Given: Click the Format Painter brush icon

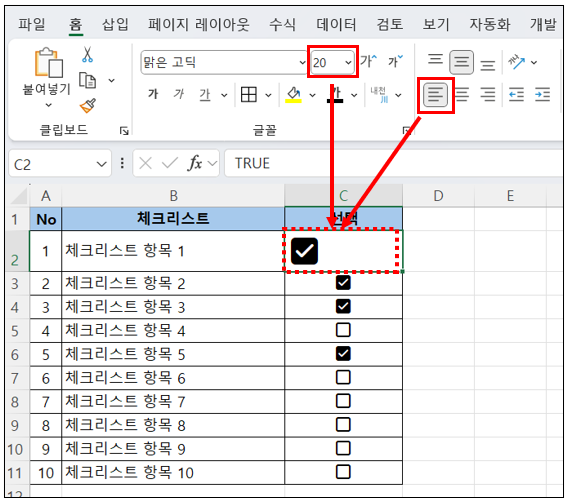Looking at the screenshot, I should 88,105.
